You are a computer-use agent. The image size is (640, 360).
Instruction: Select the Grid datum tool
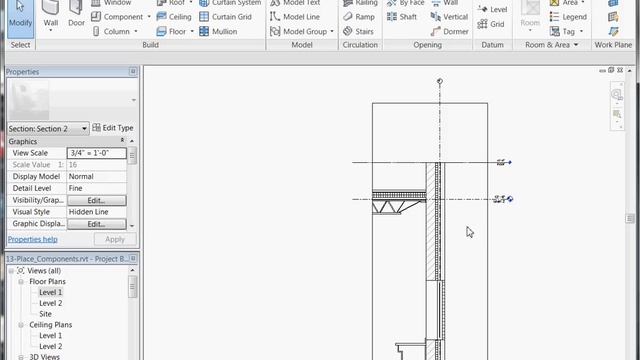tap(490, 24)
